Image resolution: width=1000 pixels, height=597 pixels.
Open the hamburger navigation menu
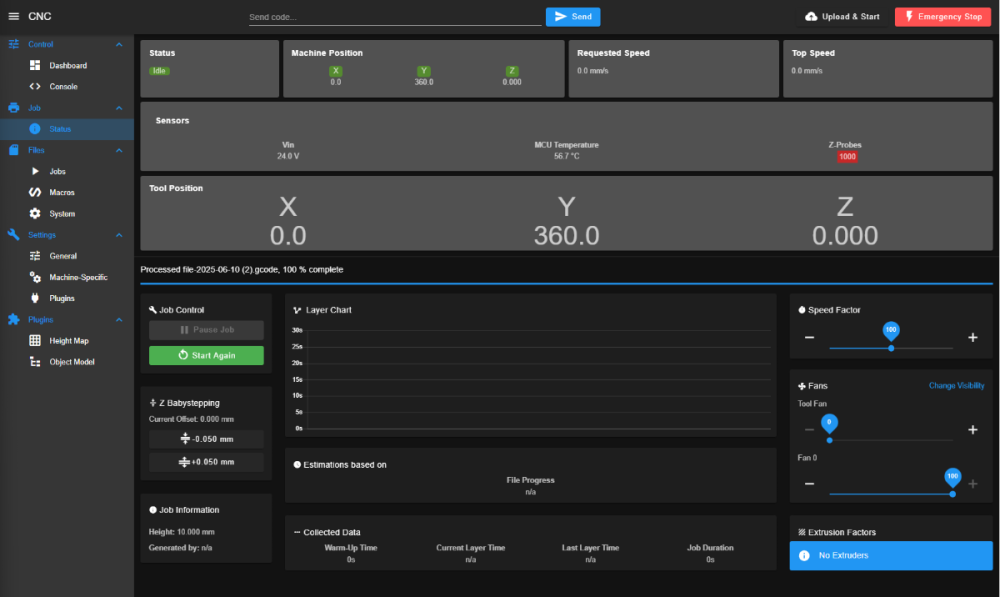(x=13, y=17)
